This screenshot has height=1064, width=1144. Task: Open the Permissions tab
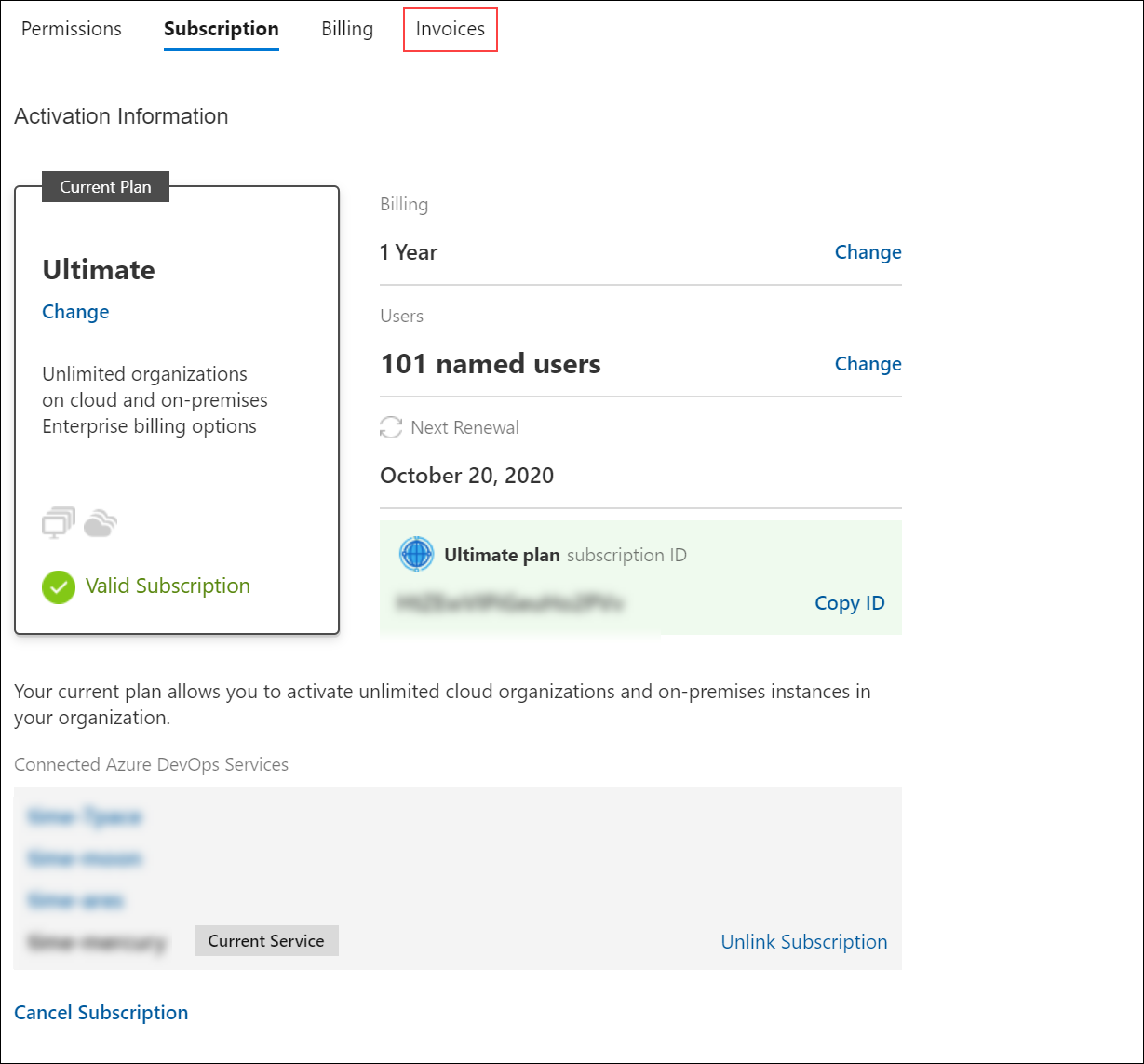tap(72, 29)
